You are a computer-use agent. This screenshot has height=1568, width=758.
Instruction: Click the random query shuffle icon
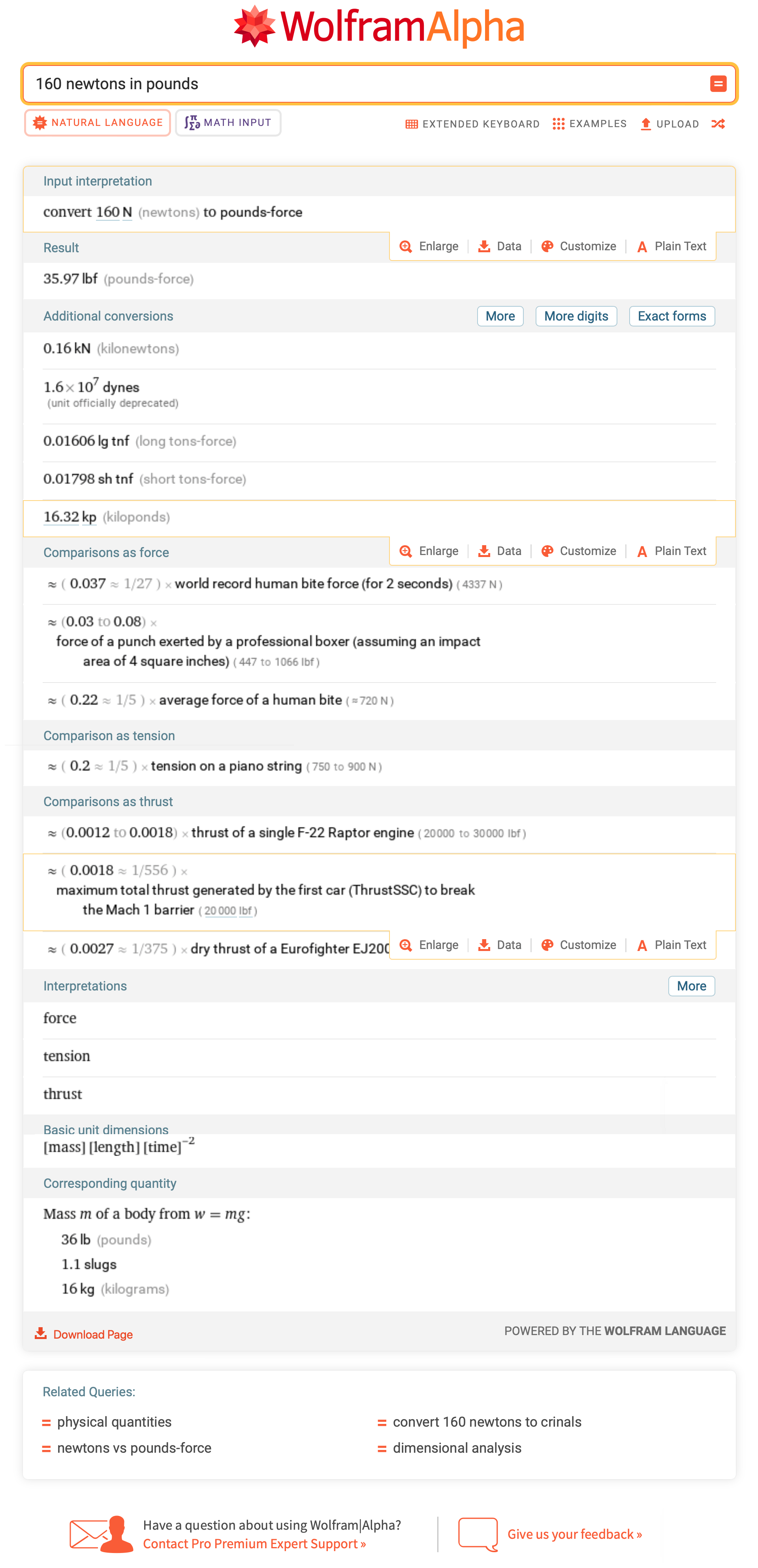tap(718, 124)
